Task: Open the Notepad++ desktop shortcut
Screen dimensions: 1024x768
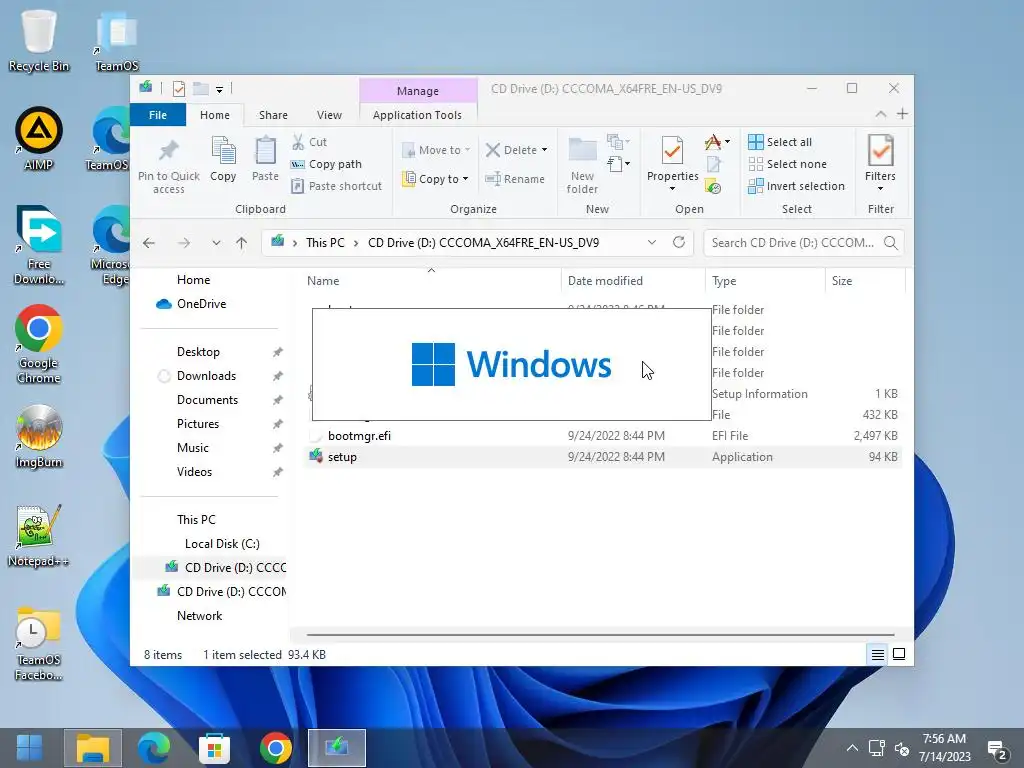Action: tap(39, 536)
